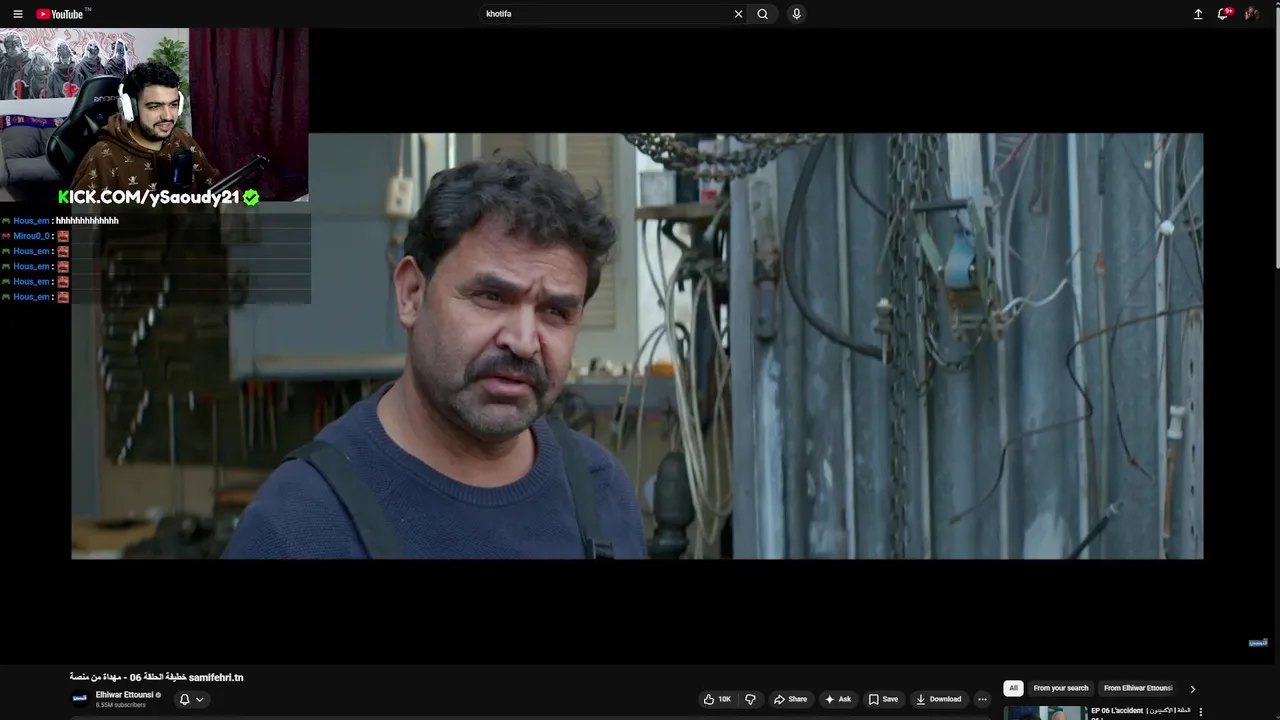Open the notifications bell in header

1223,14
